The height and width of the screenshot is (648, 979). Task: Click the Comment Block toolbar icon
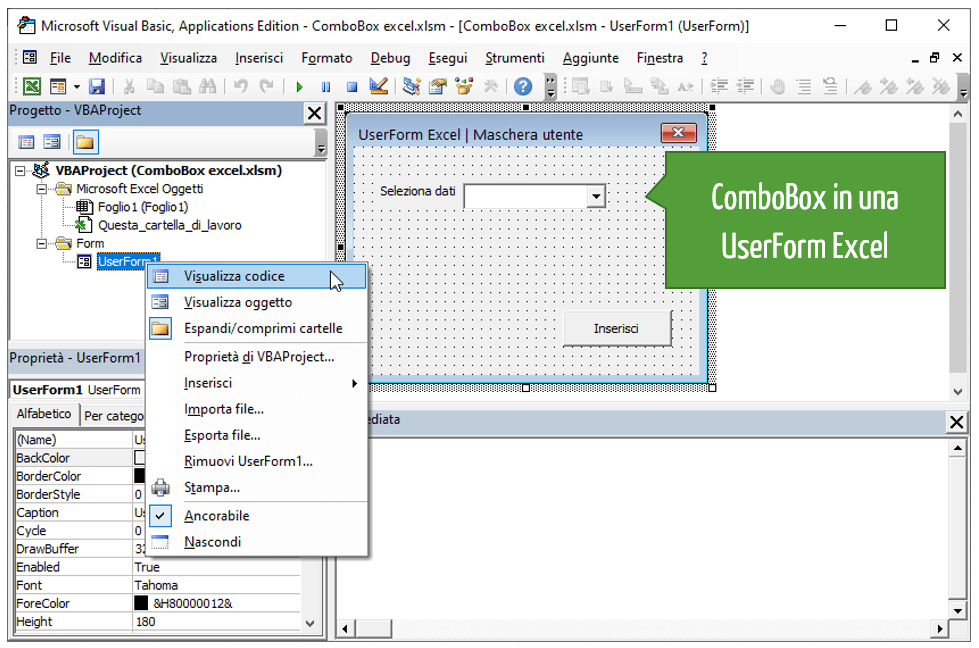coord(804,86)
